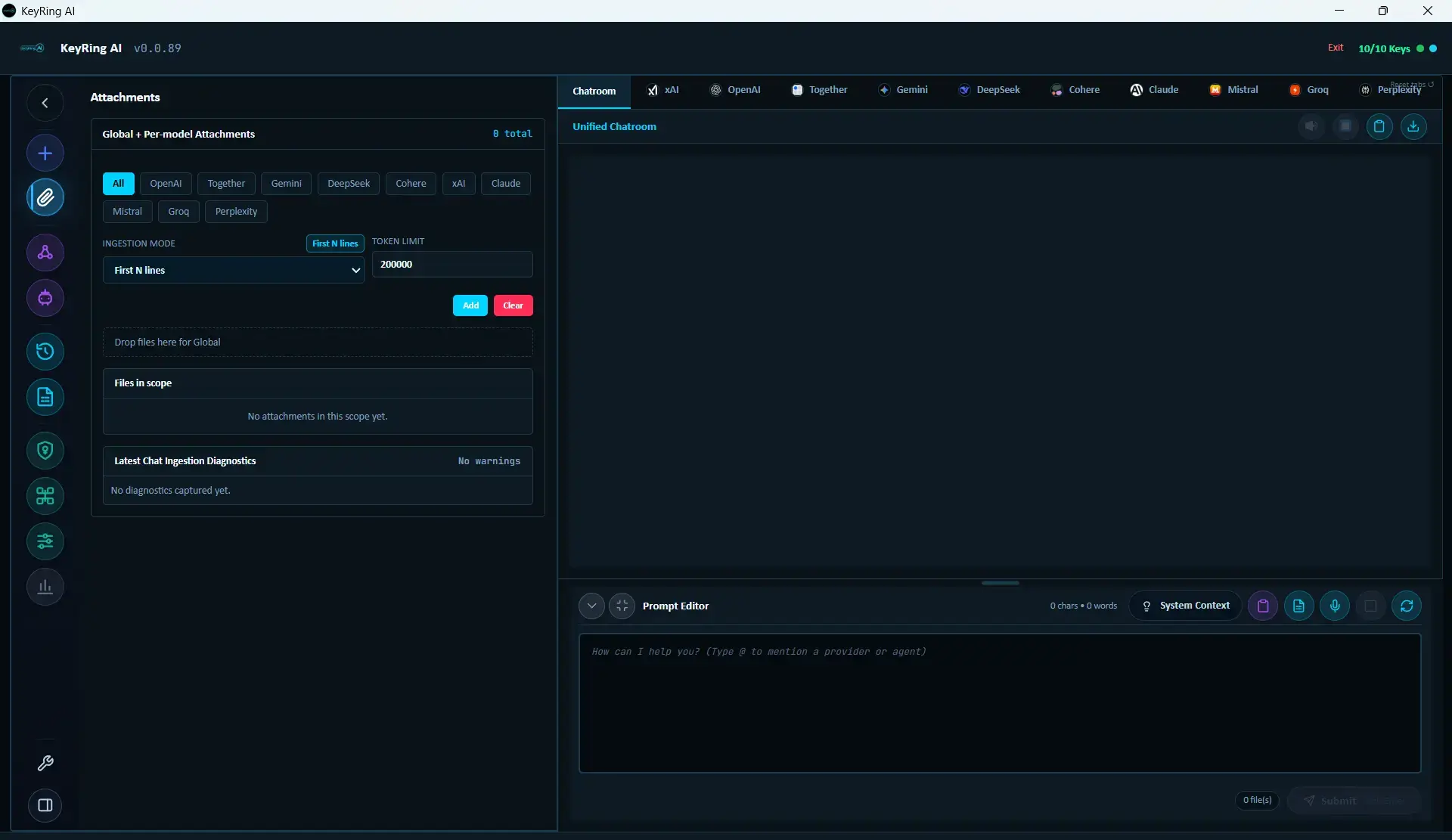Start a new chat with the plus icon
This screenshot has height=840, width=1452.
[x=45, y=153]
